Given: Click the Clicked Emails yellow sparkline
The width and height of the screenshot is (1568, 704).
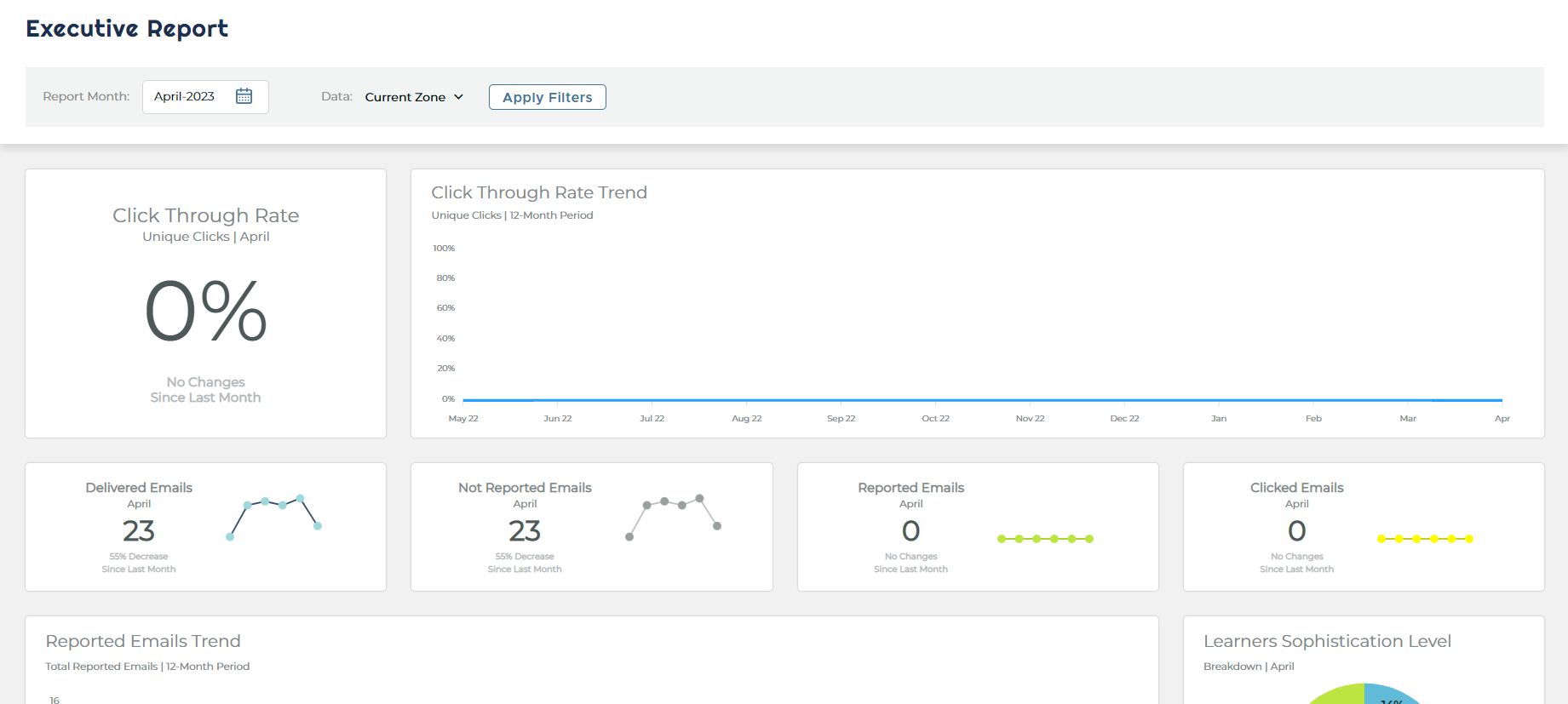Looking at the screenshot, I should pyautogui.click(x=1425, y=539).
